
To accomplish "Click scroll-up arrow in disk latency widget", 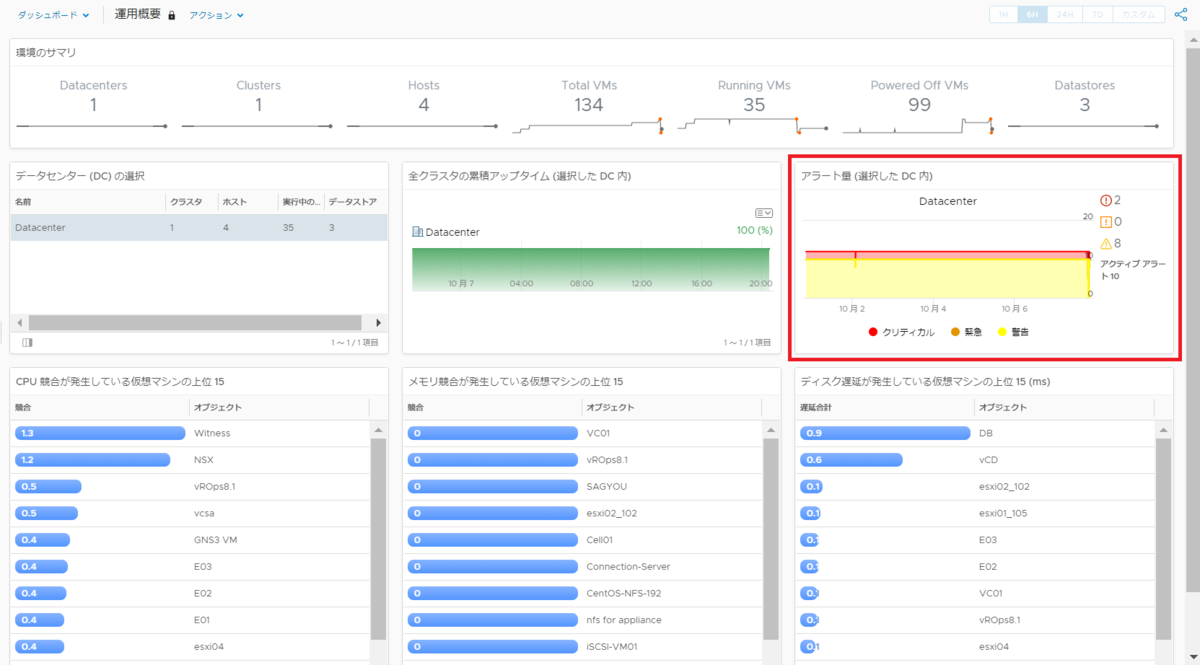I will [x=1163, y=430].
